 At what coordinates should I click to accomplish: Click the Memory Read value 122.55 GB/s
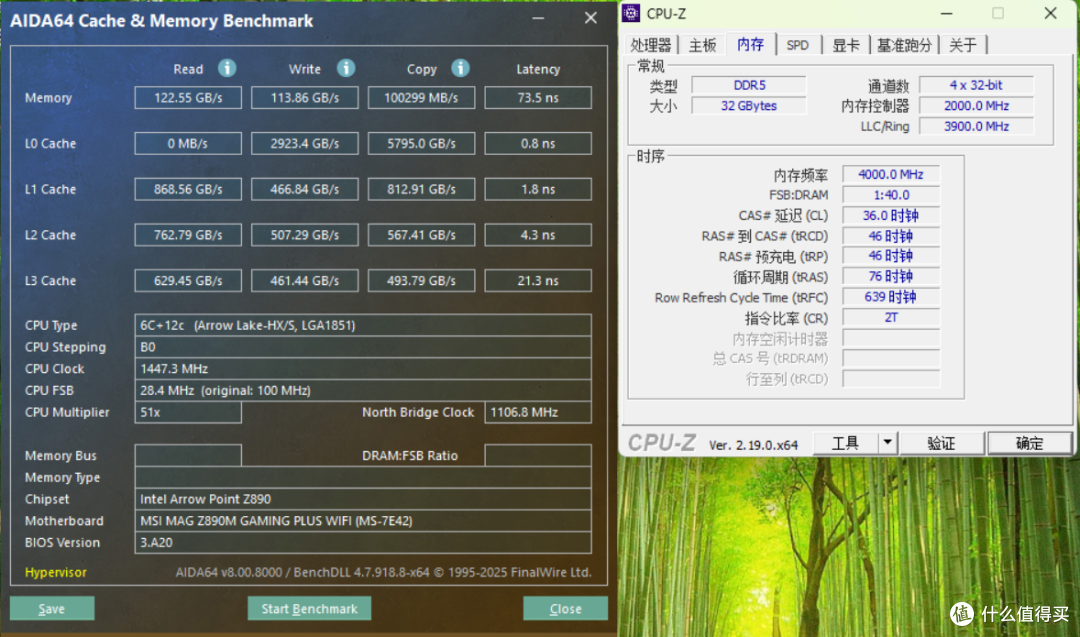coord(188,98)
